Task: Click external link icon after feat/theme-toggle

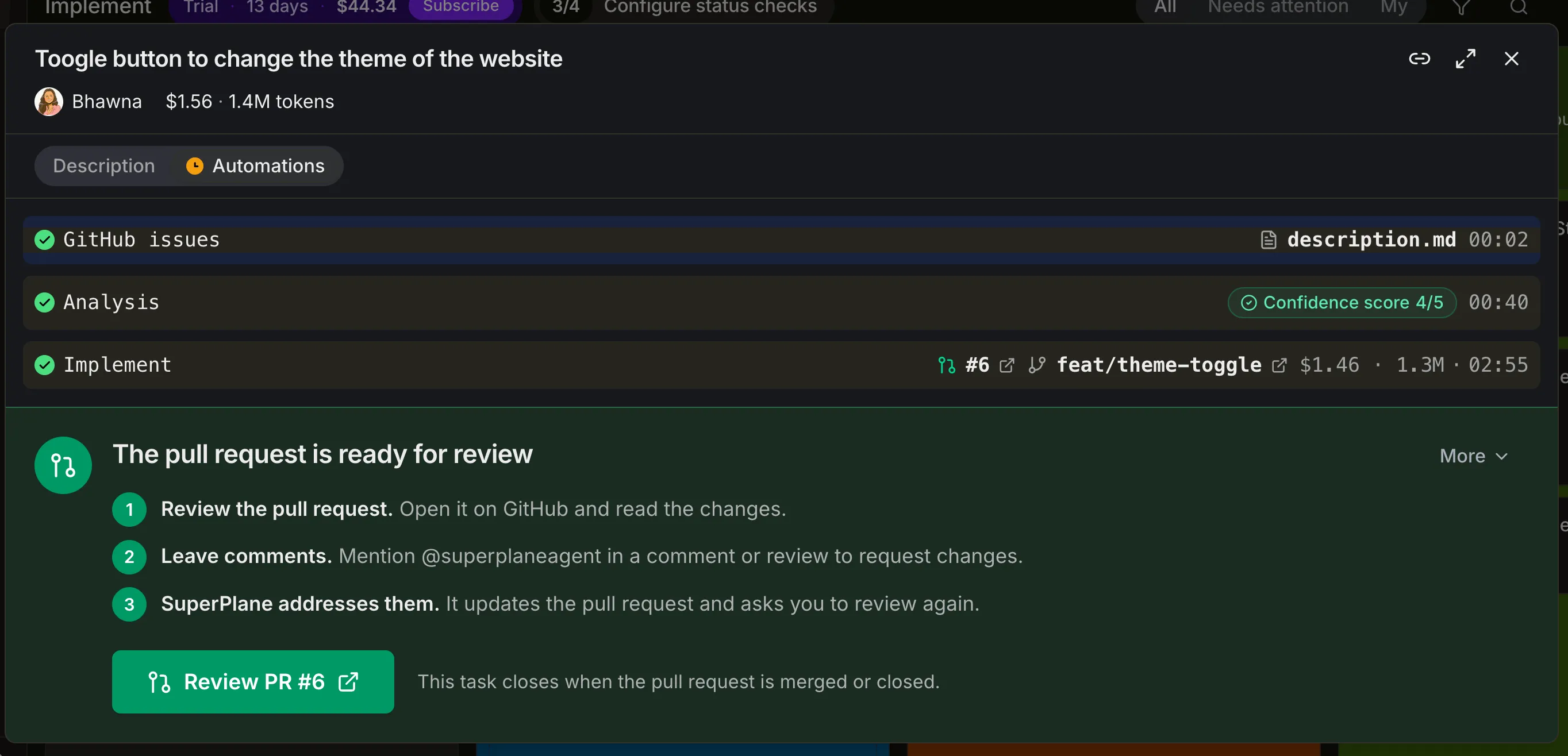Action: tap(1279, 365)
